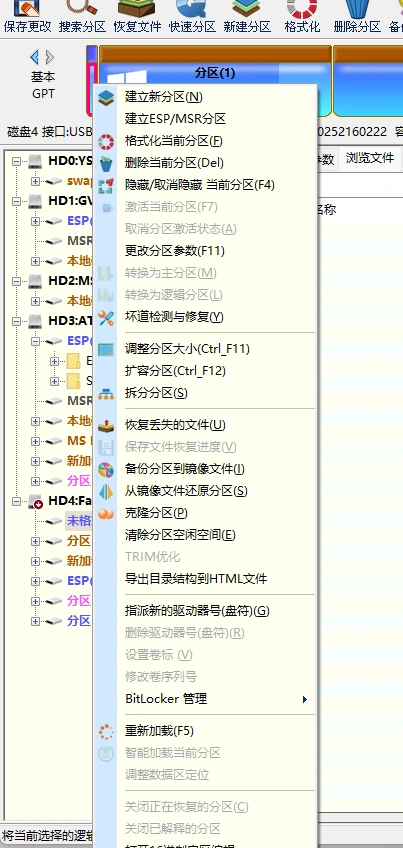Click the 恢复文件 toolbar icon
This screenshot has width=403, height=848.
(136, 8)
